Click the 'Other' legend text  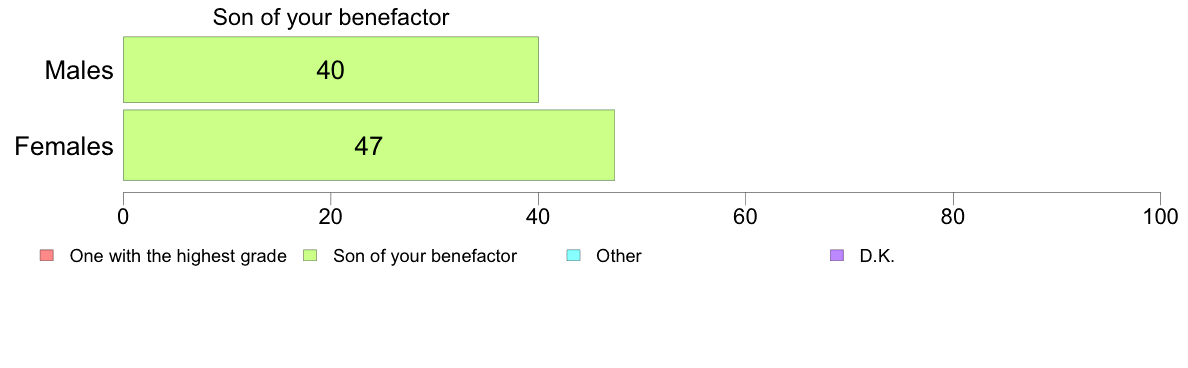619,256
